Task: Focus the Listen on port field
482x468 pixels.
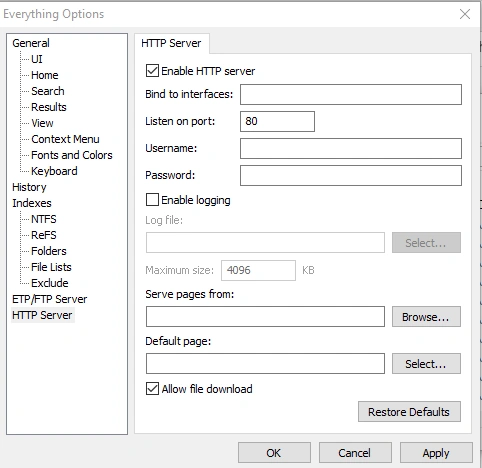Action: tap(277, 121)
